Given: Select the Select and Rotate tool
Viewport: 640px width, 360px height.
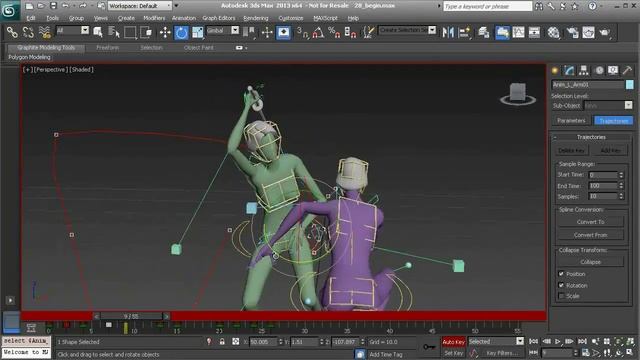Looking at the screenshot, I should [x=181, y=32].
